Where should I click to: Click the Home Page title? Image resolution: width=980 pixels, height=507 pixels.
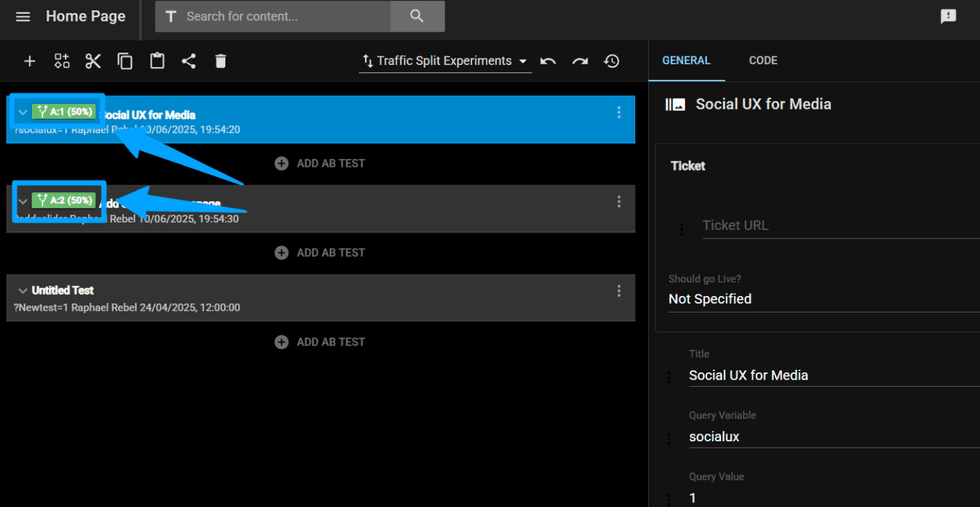(x=86, y=16)
